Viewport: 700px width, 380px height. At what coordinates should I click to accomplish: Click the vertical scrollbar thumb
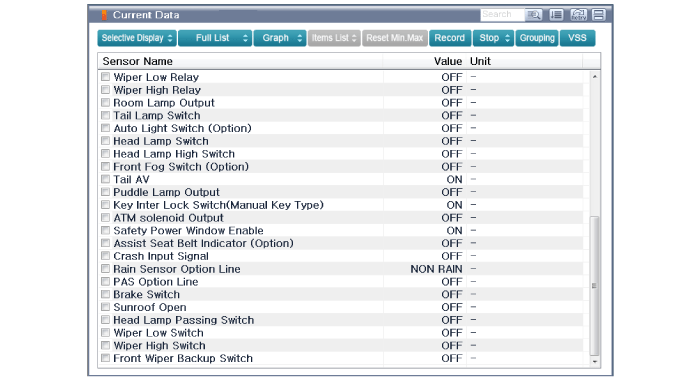(595, 285)
